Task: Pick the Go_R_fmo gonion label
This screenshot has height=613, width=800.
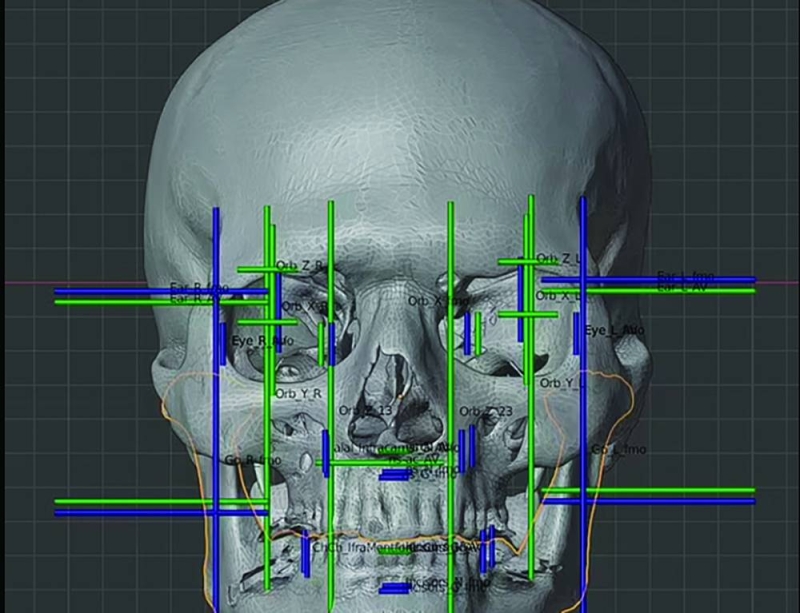Action: [x=252, y=460]
